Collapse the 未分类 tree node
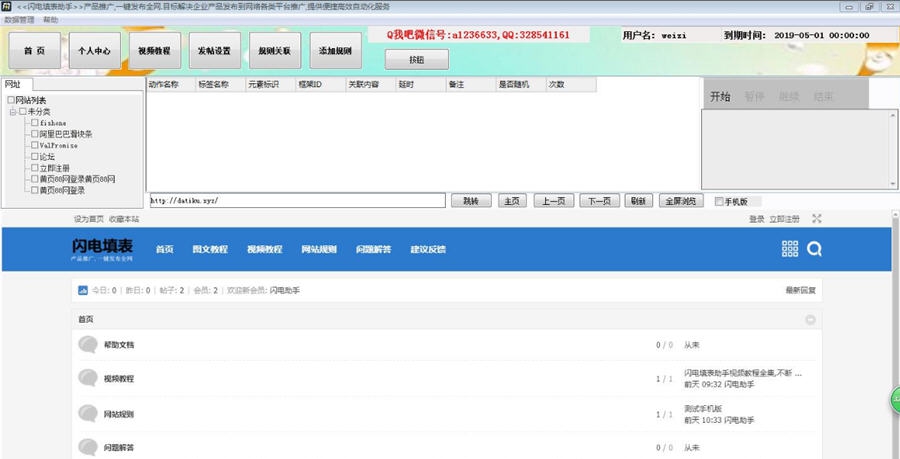900x459 pixels. pos(13,112)
